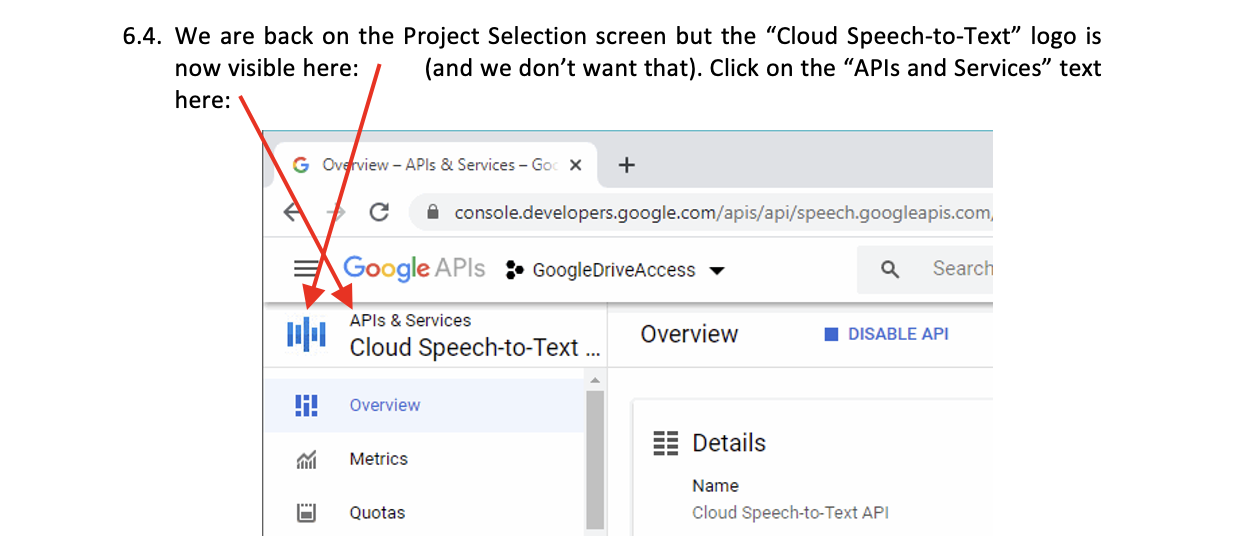1248x558 pixels.
Task: Click the APIs & Services text link
Action: pos(410,320)
